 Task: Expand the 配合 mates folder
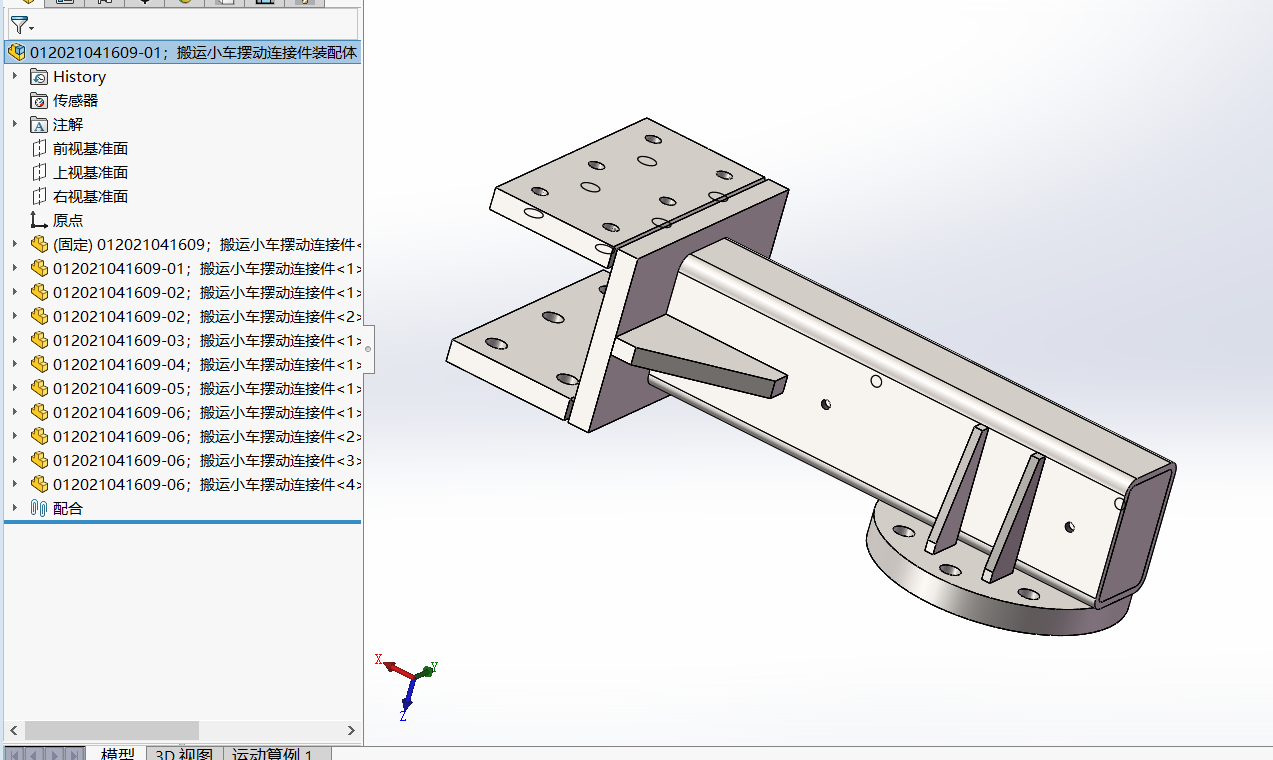(15, 509)
